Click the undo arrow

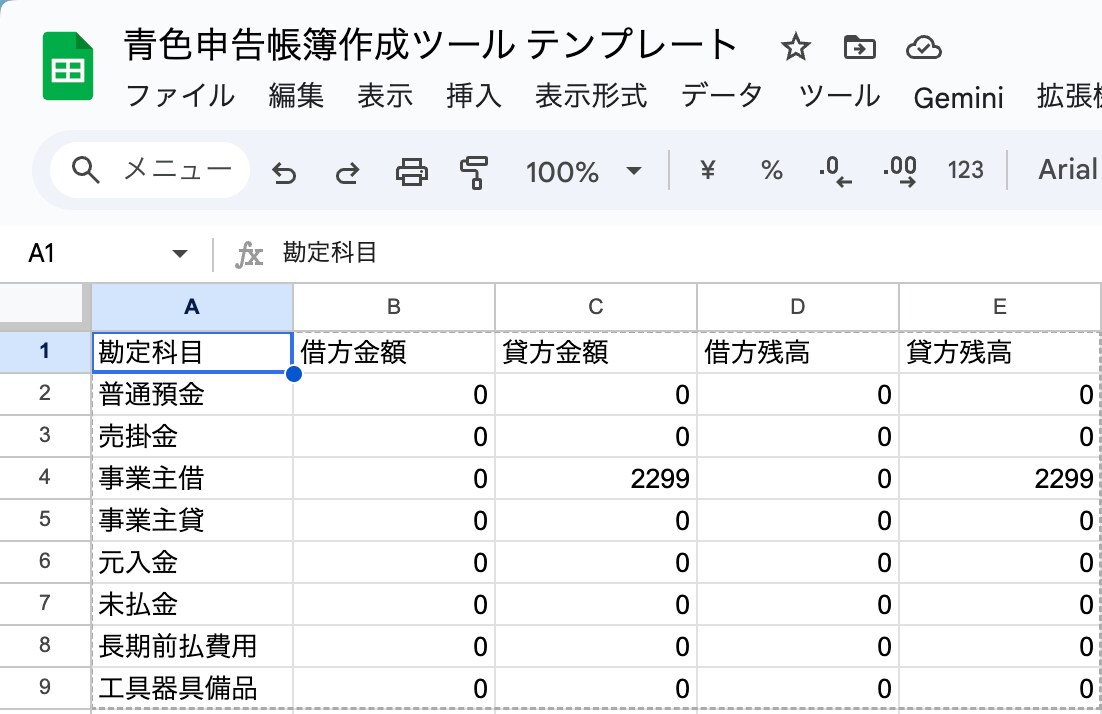coord(284,171)
